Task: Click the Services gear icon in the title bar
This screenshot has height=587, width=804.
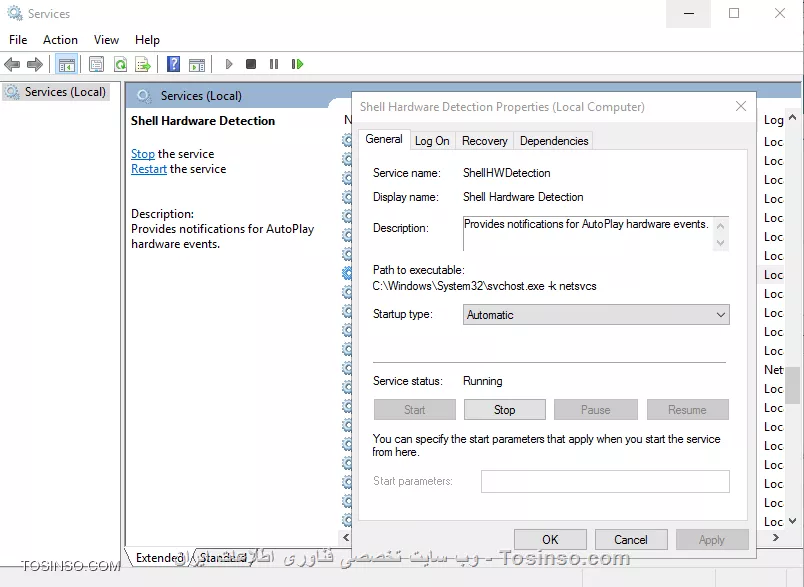Action: tap(15, 13)
